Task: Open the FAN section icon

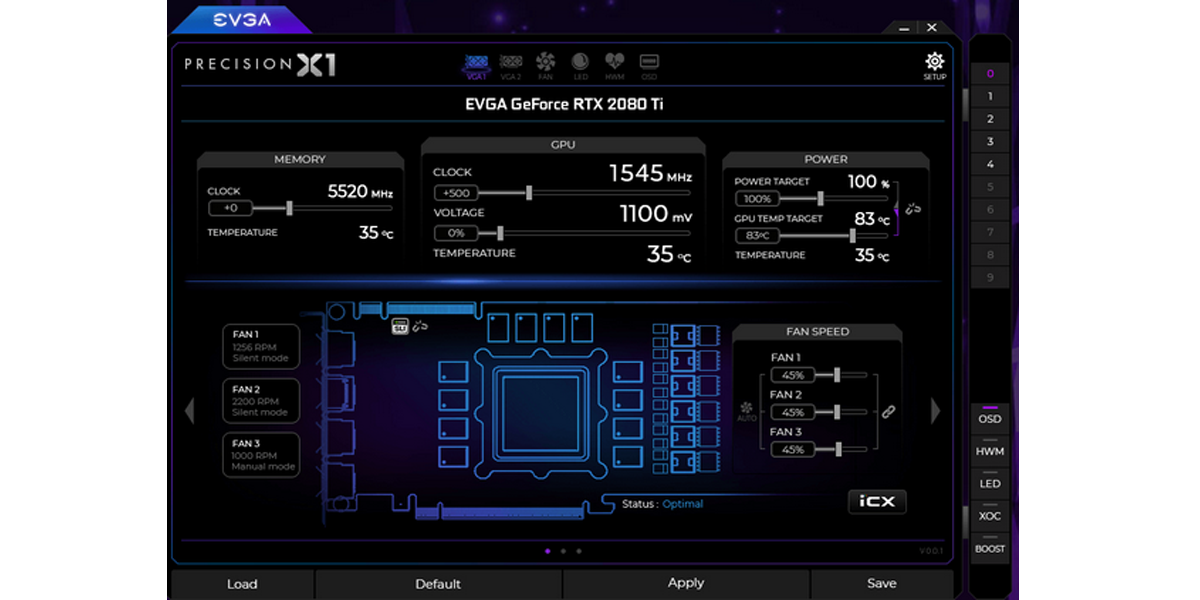Action: (545, 66)
